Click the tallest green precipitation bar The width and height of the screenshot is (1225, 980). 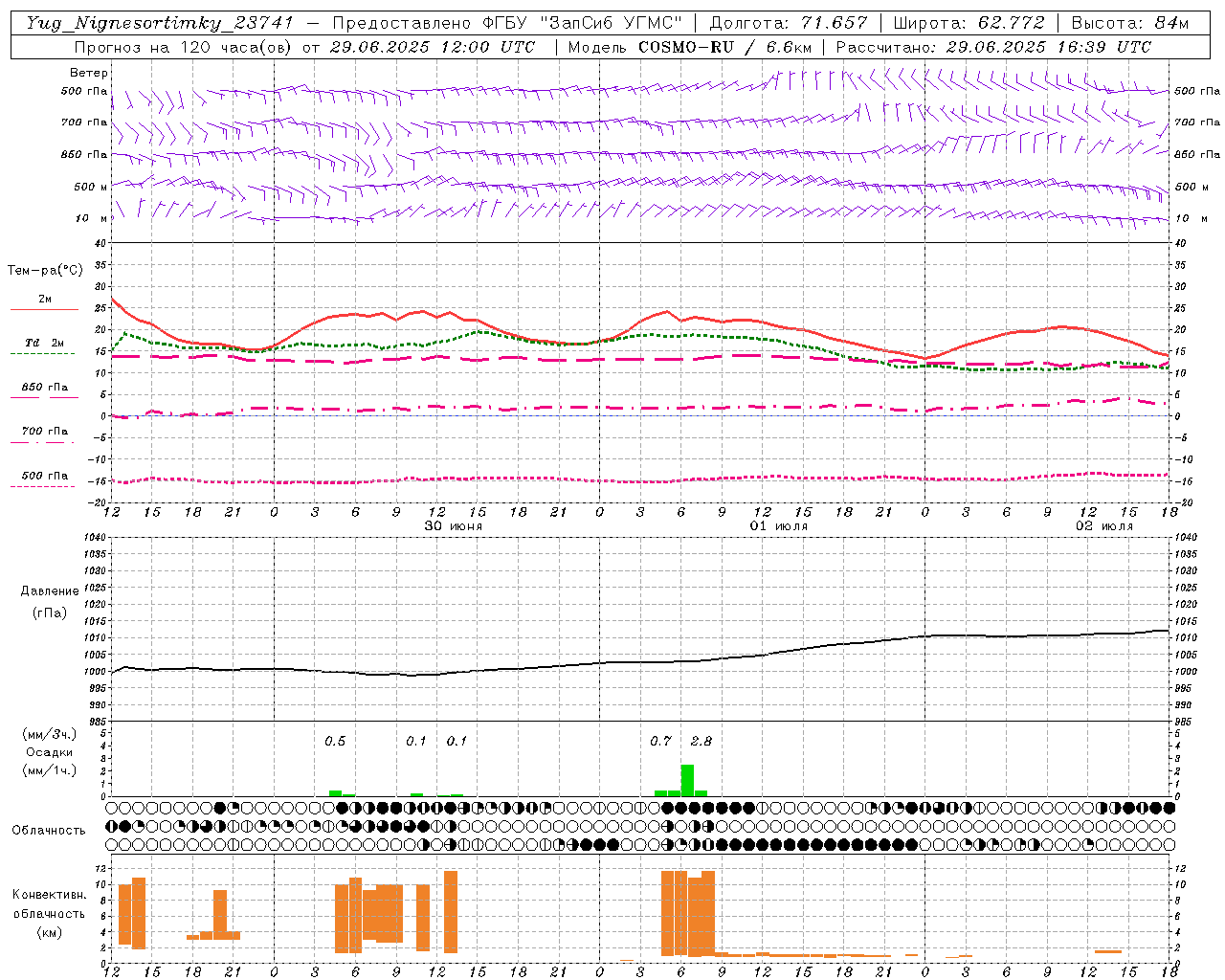[687, 780]
